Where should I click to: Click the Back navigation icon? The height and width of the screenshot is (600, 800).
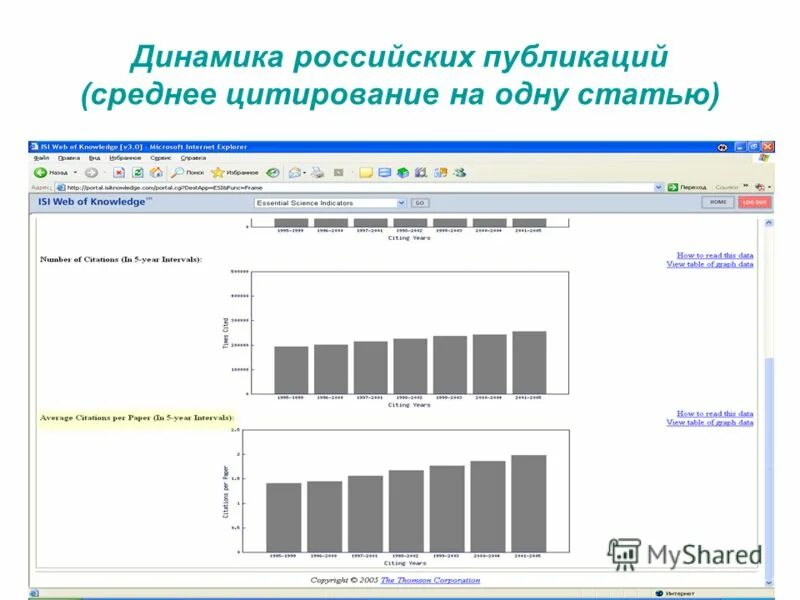(x=46, y=170)
